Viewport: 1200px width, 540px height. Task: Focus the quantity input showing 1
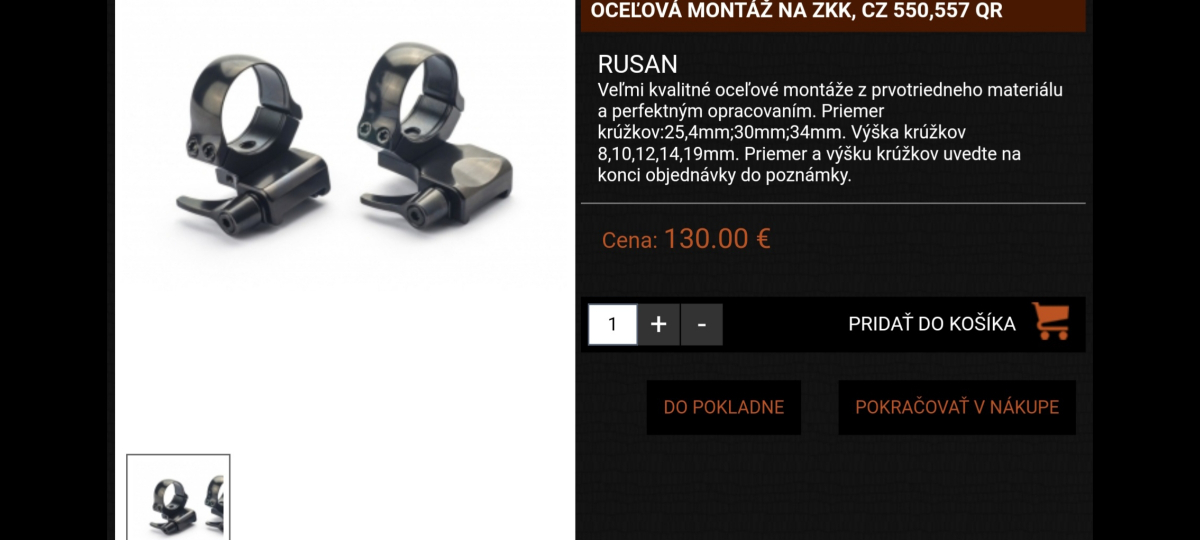[x=612, y=324]
